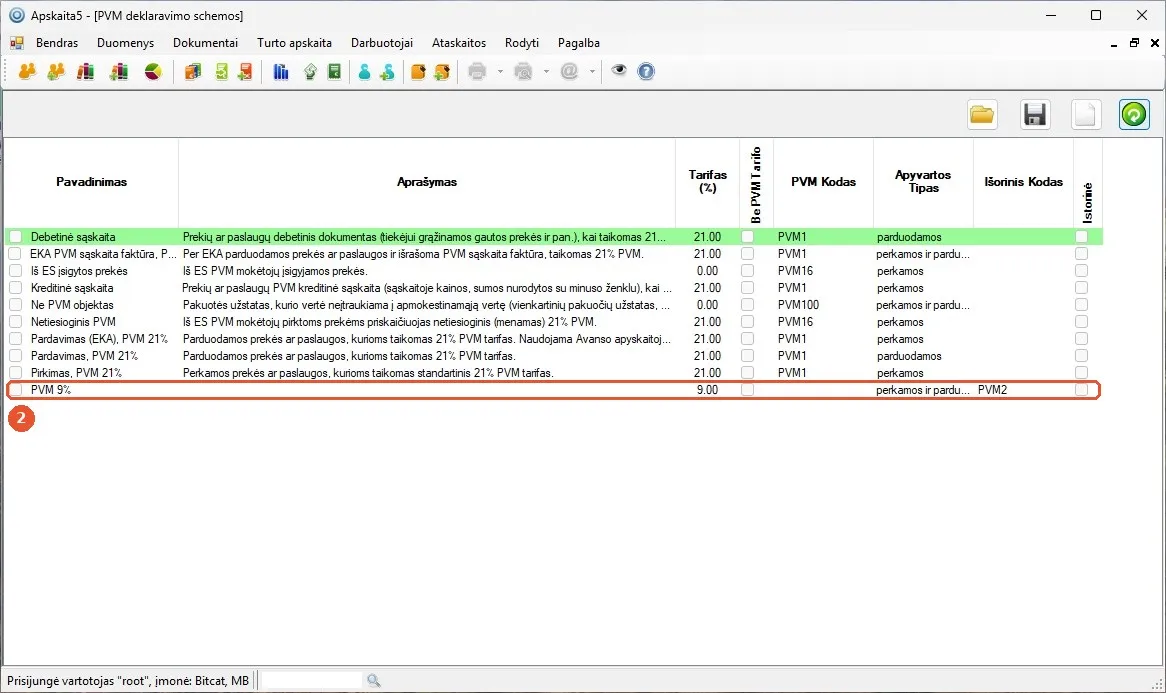Click the @ email toolbar icon
The height and width of the screenshot is (693, 1166).
(570, 71)
